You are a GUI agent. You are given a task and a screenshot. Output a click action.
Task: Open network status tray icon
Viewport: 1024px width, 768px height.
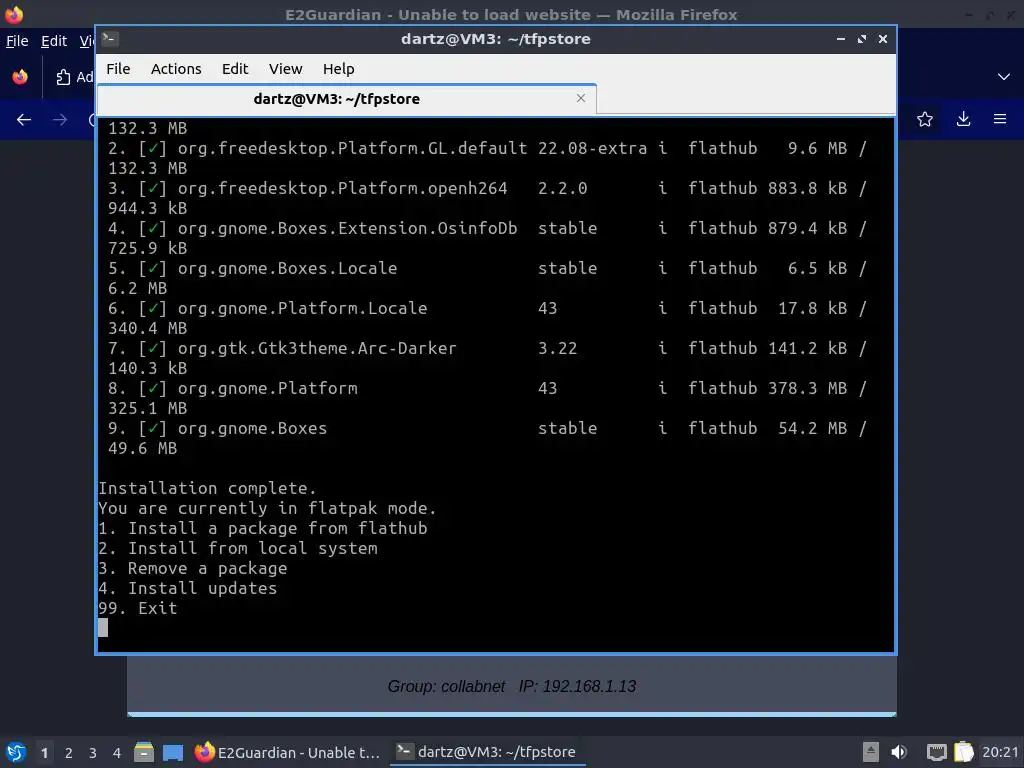[936, 752]
